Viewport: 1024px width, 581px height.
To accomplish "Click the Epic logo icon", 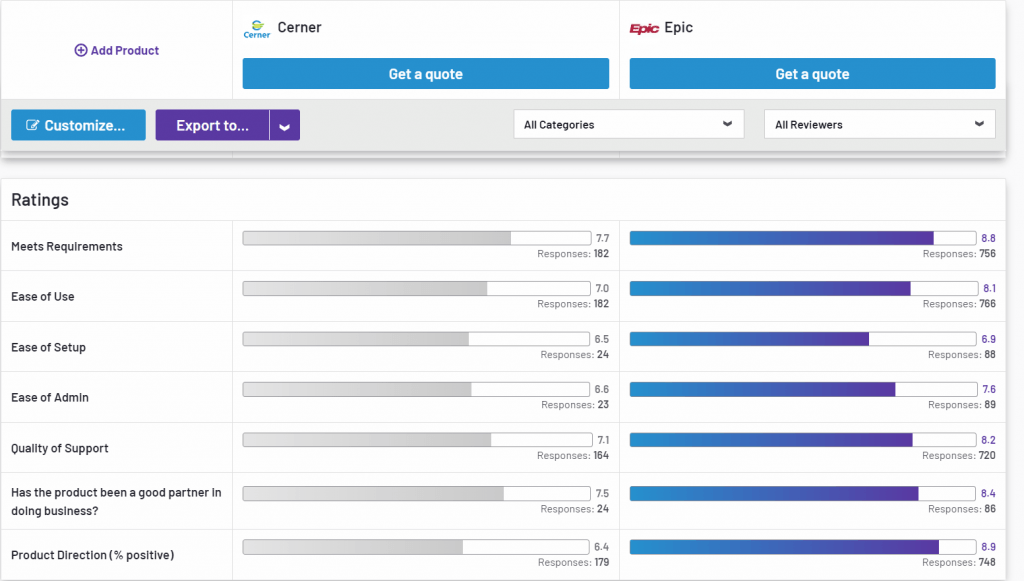I will click(x=644, y=27).
